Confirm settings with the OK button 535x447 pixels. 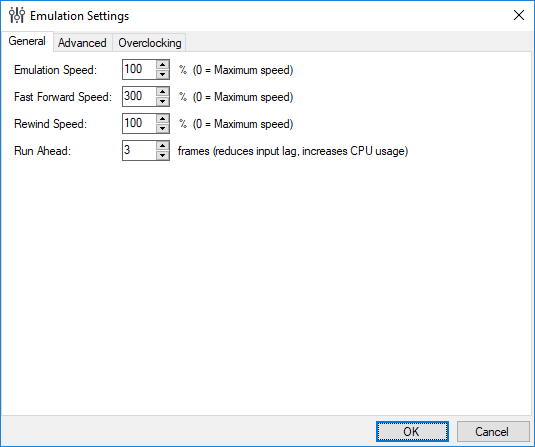pos(412,432)
